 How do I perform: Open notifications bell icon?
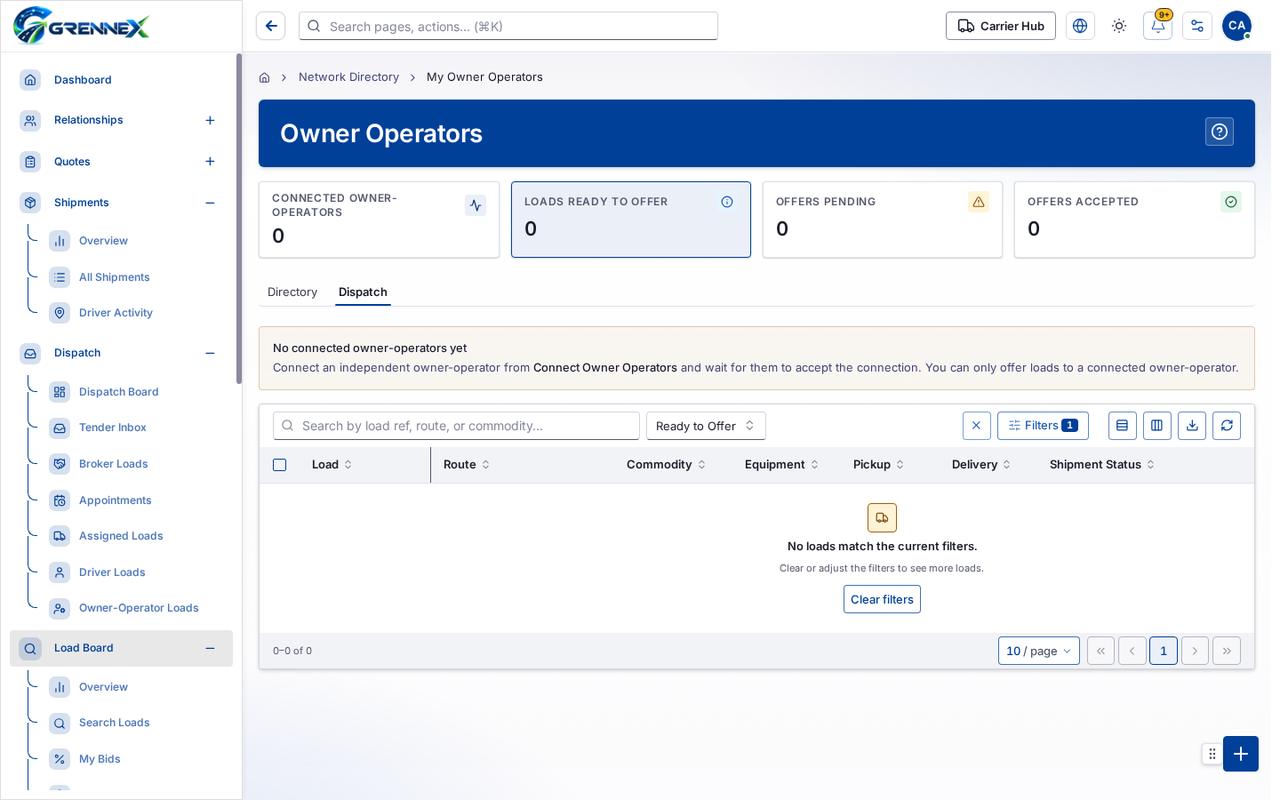[1158, 26]
